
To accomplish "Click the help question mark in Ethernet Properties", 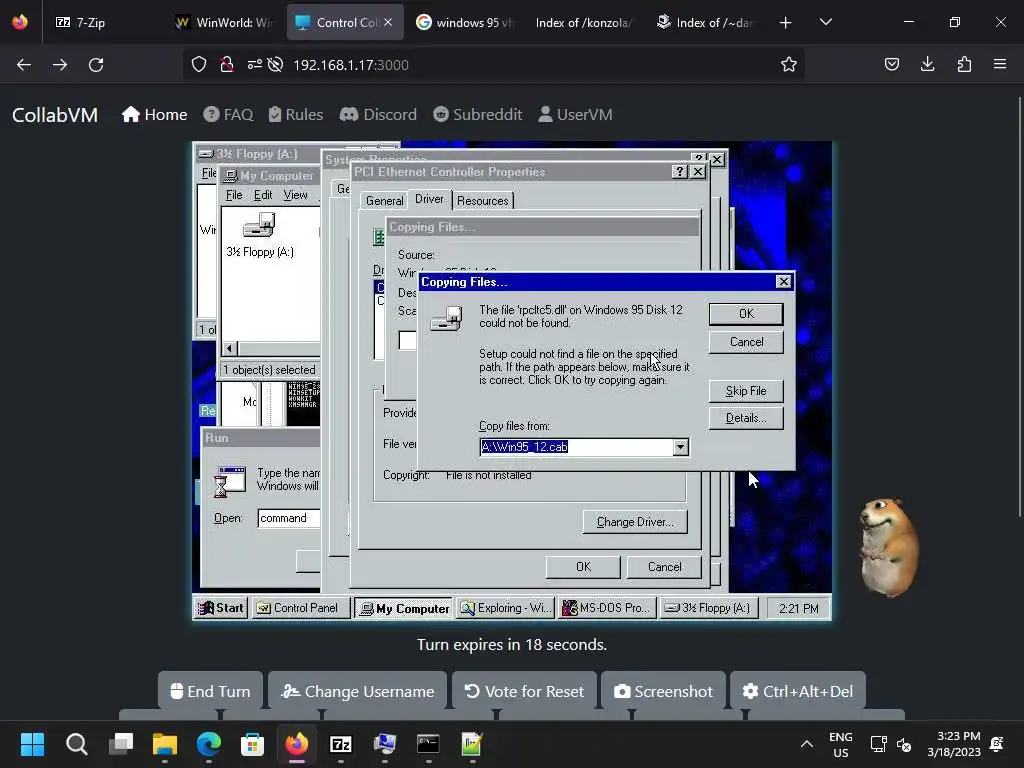I will coord(679,172).
